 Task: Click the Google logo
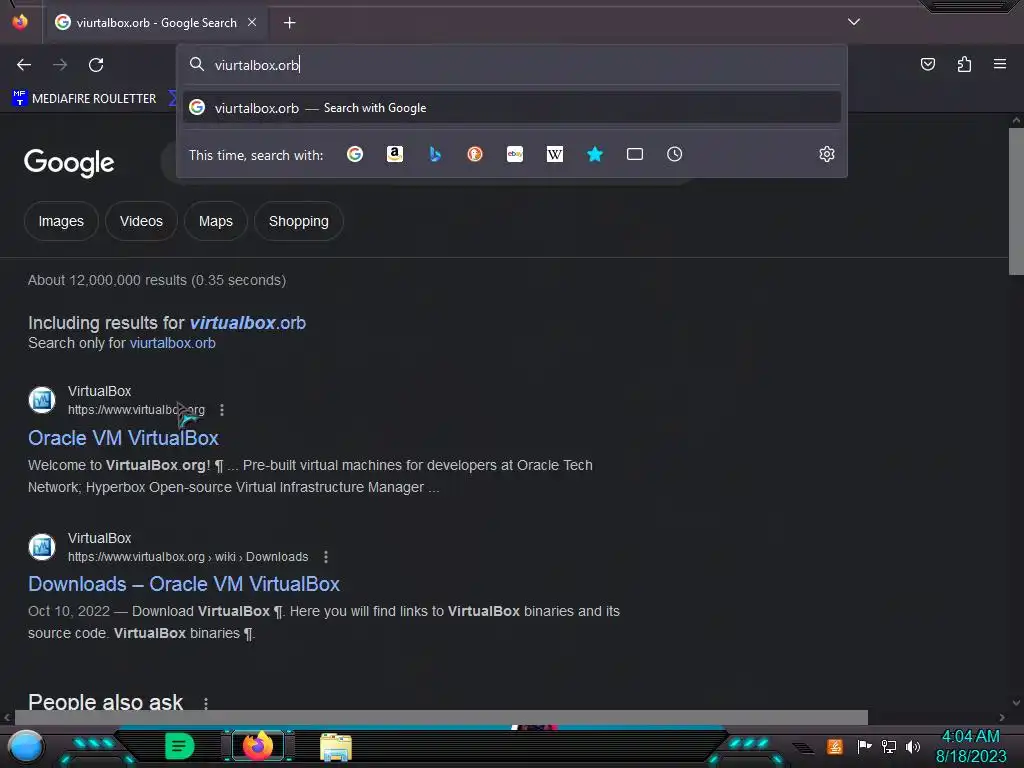point(69,163)
